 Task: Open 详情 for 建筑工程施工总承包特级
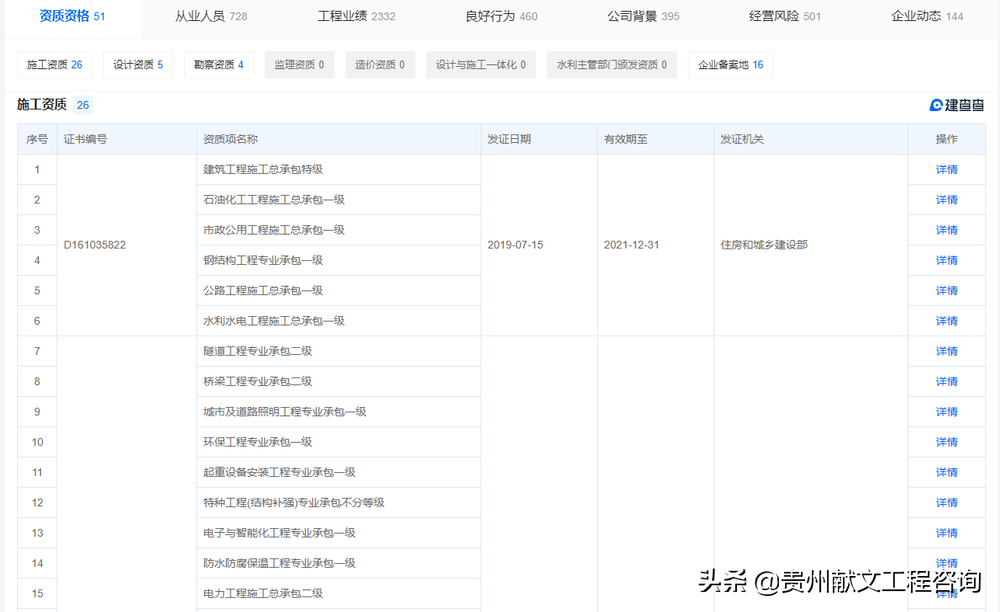tap(946, 170)
